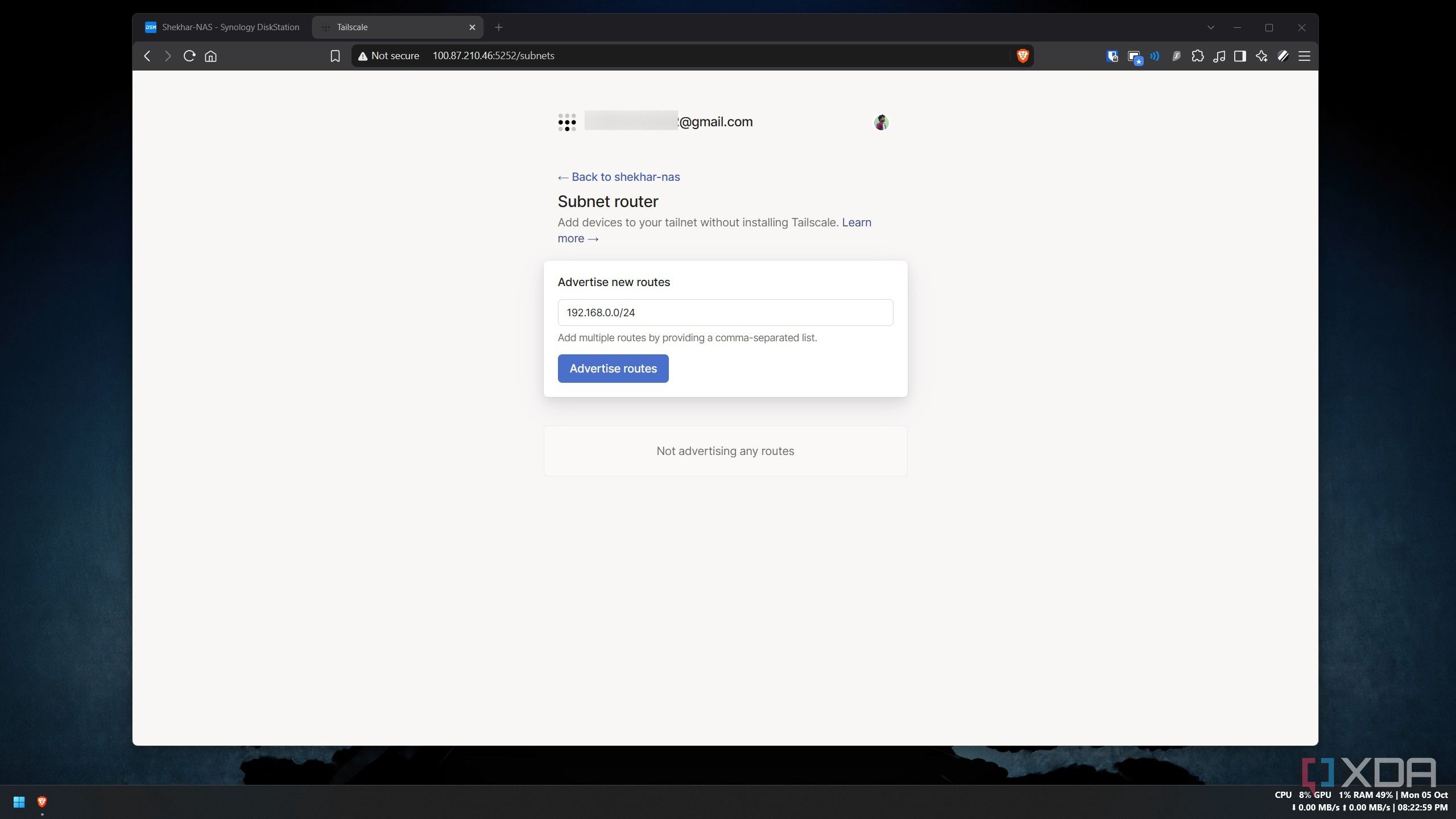The height and width of the screenshot is (819, 1456).
Task: Toggle the browser sidebar panel icon
Action: point(1240,56)
